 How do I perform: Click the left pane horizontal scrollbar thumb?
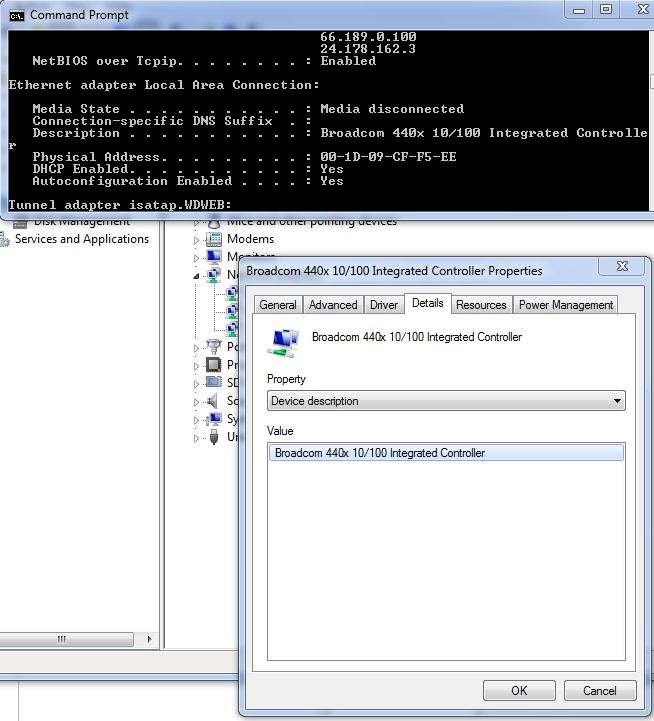point(66,639)
